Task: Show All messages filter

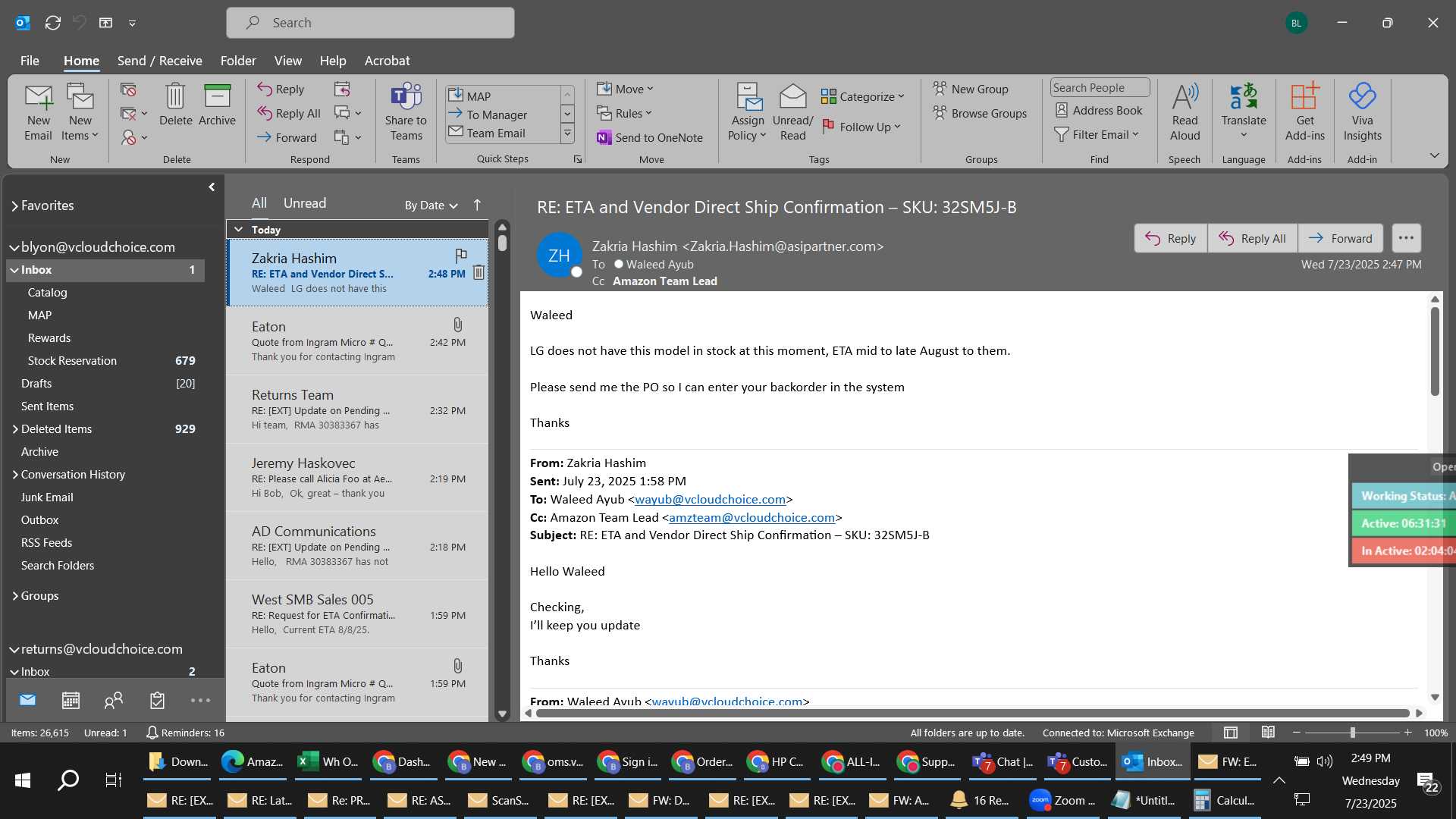Action: (259, 203)
